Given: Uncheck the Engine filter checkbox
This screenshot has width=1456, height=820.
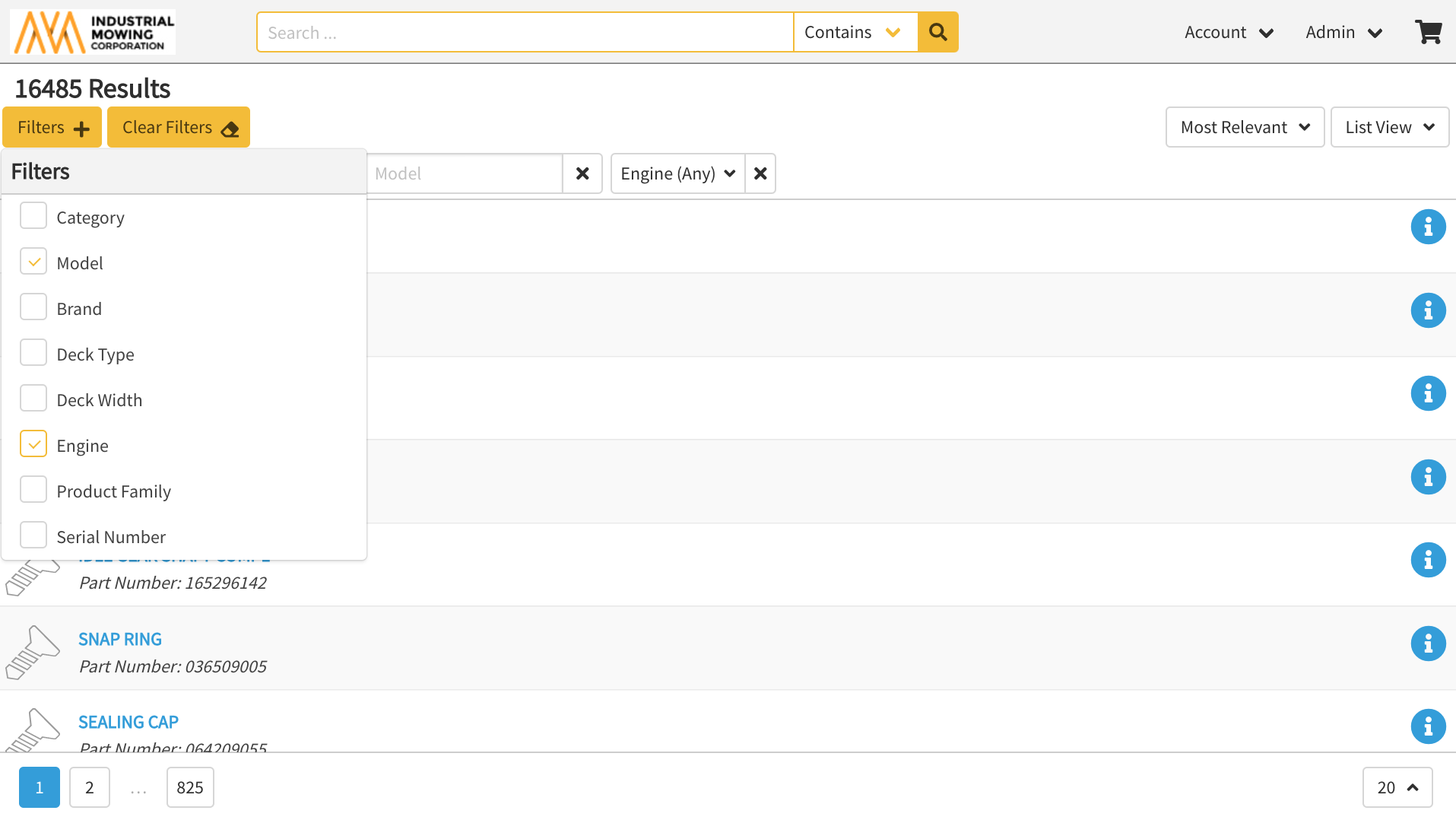Looking at the screenshot, I should [x=33, y=444].
